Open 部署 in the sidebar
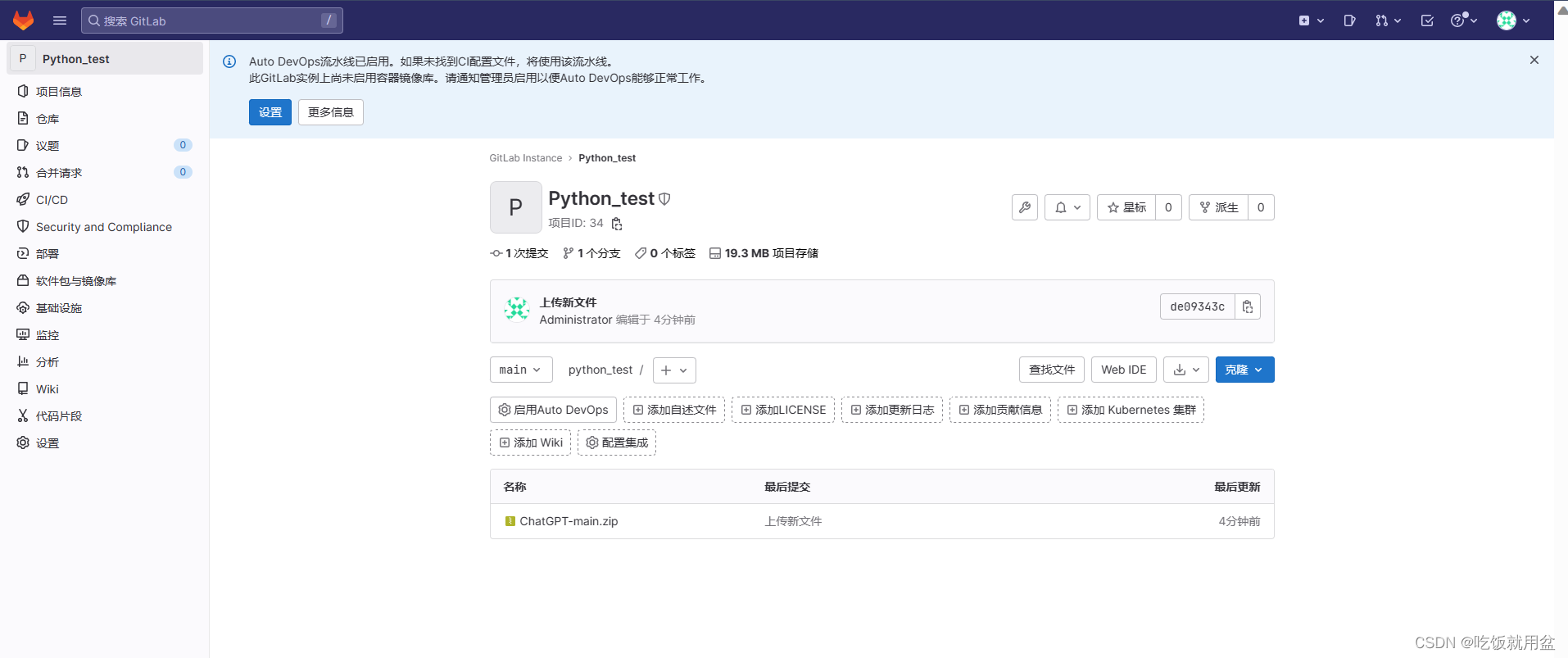Viewport: 1568px width, 658px height. pyautogui.click(x=105, y=253)
